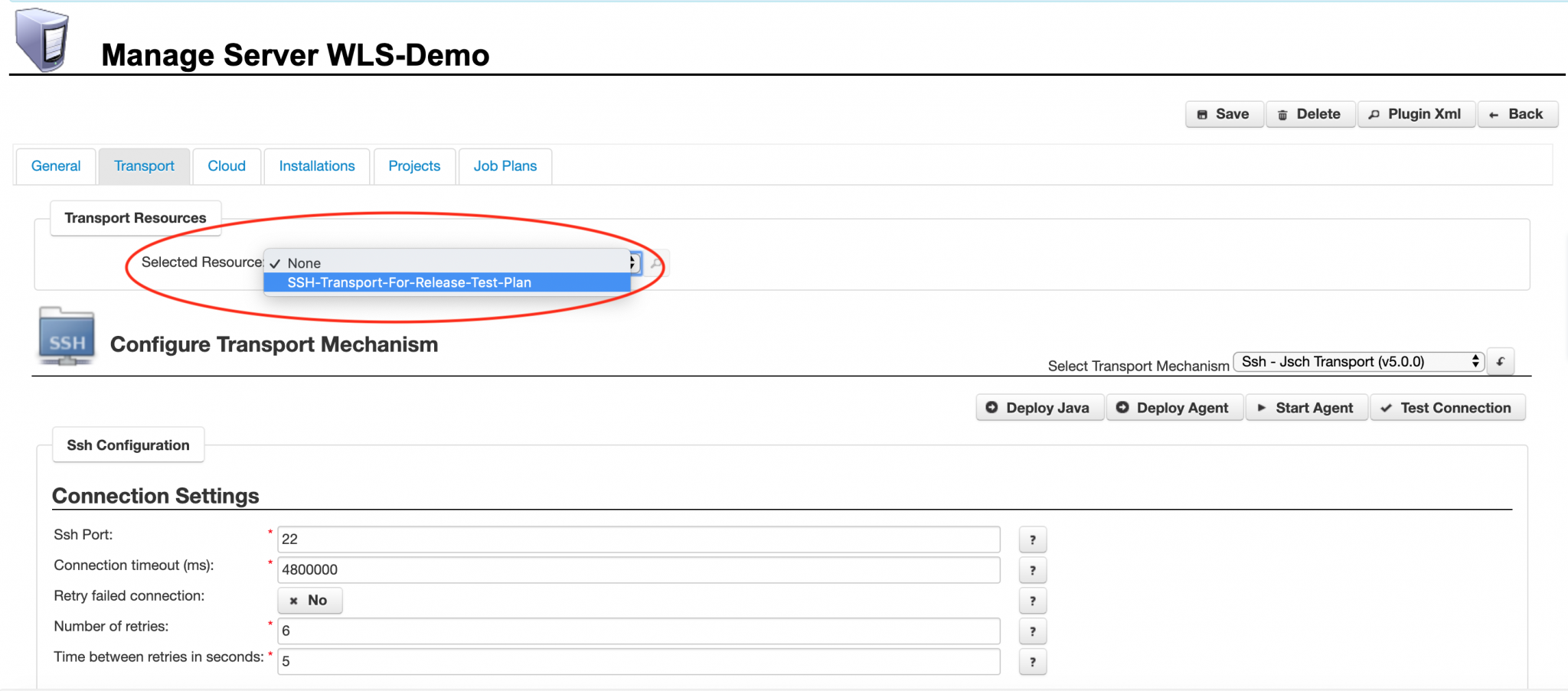Click the Transport Resources section label

click(136, 218)
